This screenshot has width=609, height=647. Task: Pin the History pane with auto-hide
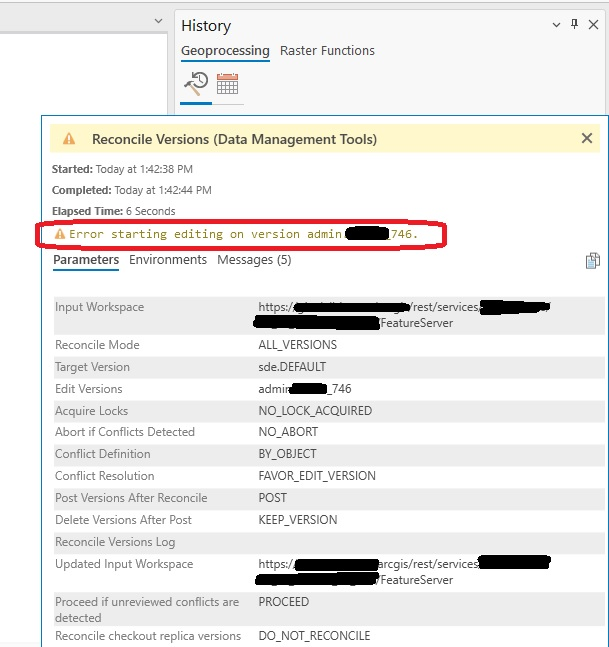pyautogui.click(x=573, y=25)
